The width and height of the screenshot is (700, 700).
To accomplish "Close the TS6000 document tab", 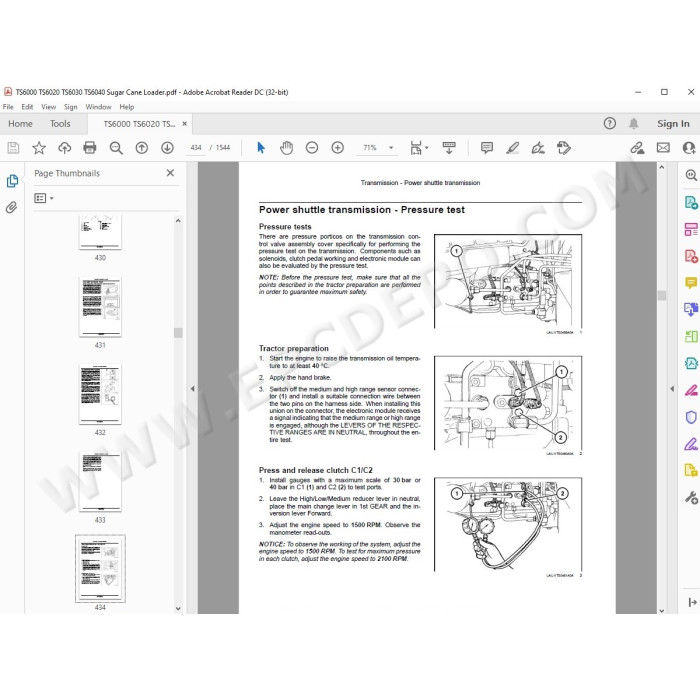I will tap(184, 124).
